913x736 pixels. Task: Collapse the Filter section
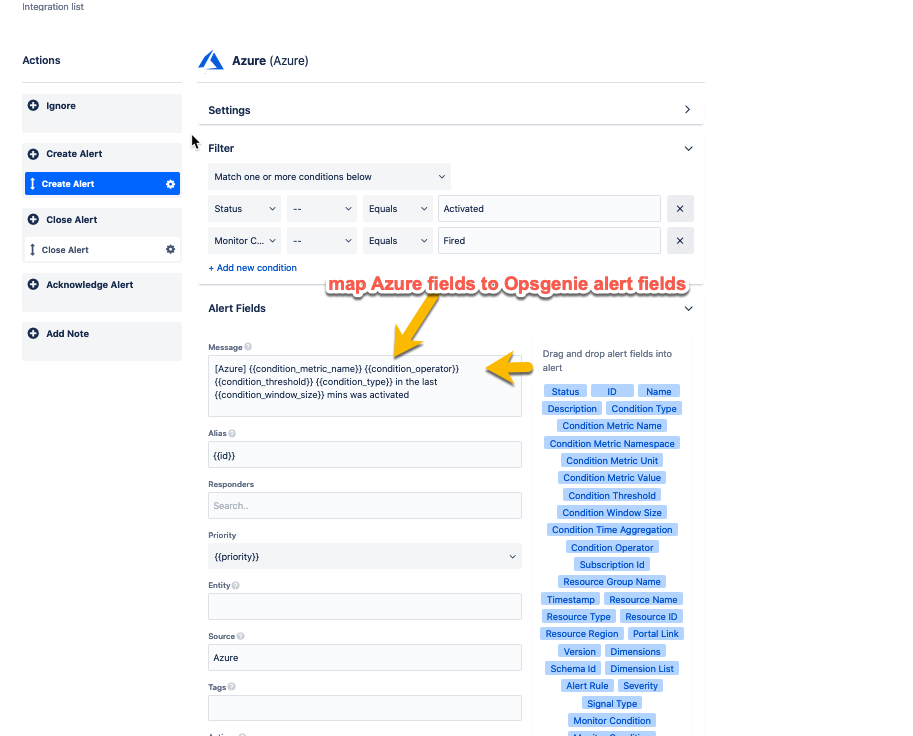coord(688,148)
